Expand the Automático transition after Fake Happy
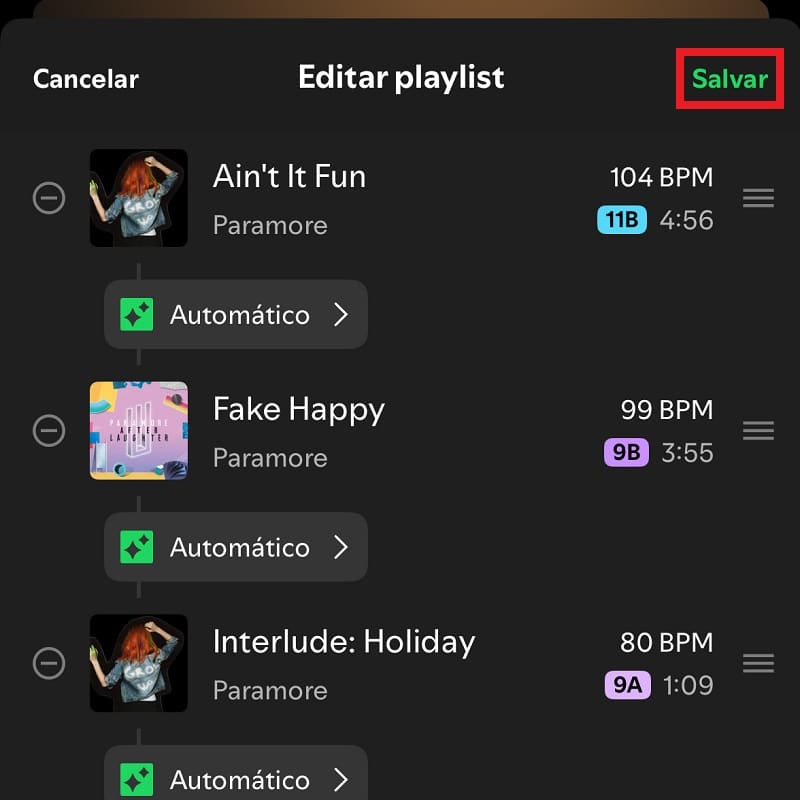This screenshot has height=800, width=800. click(341, 547)
